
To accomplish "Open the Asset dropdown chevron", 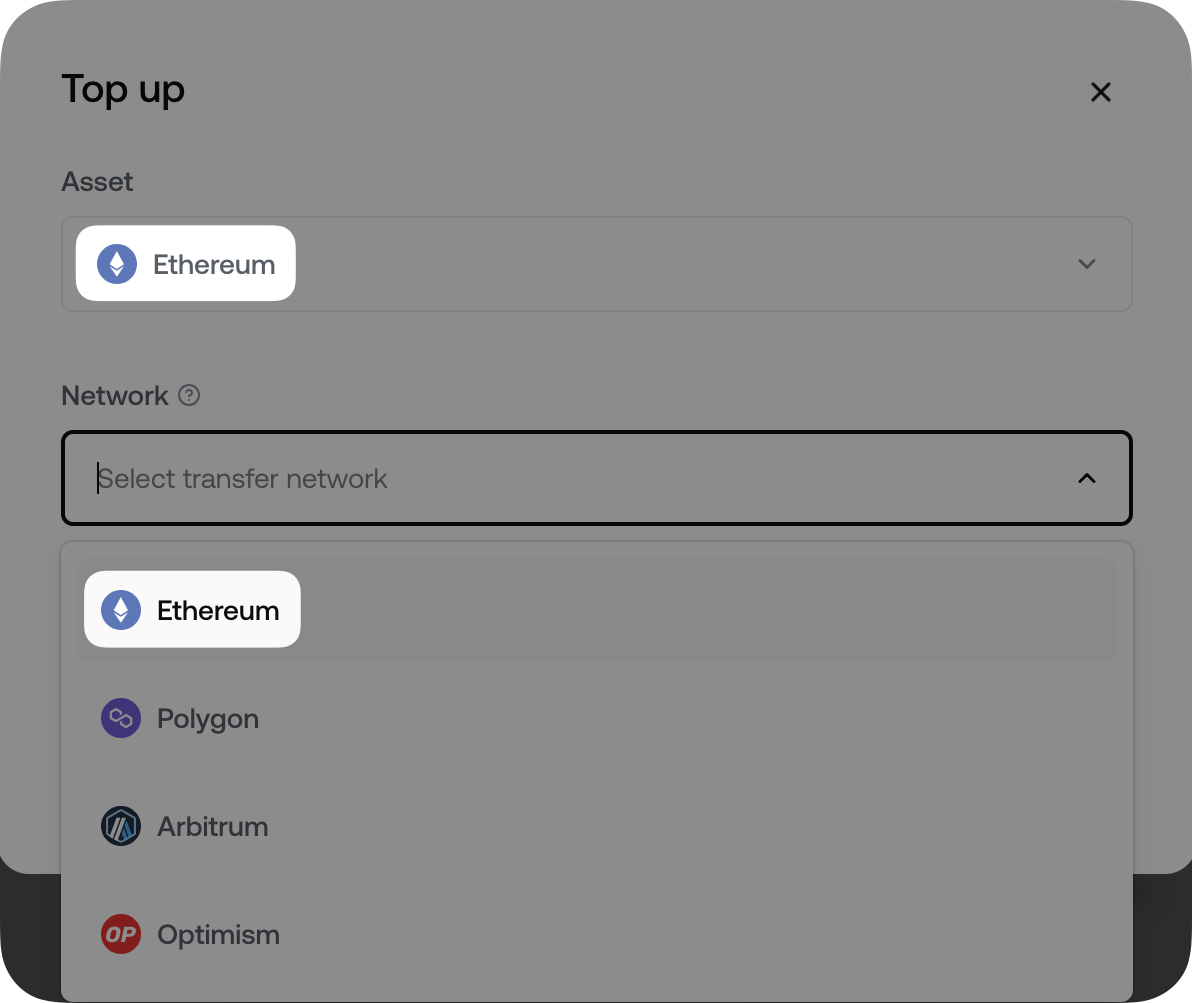I will click(1087, 264).
